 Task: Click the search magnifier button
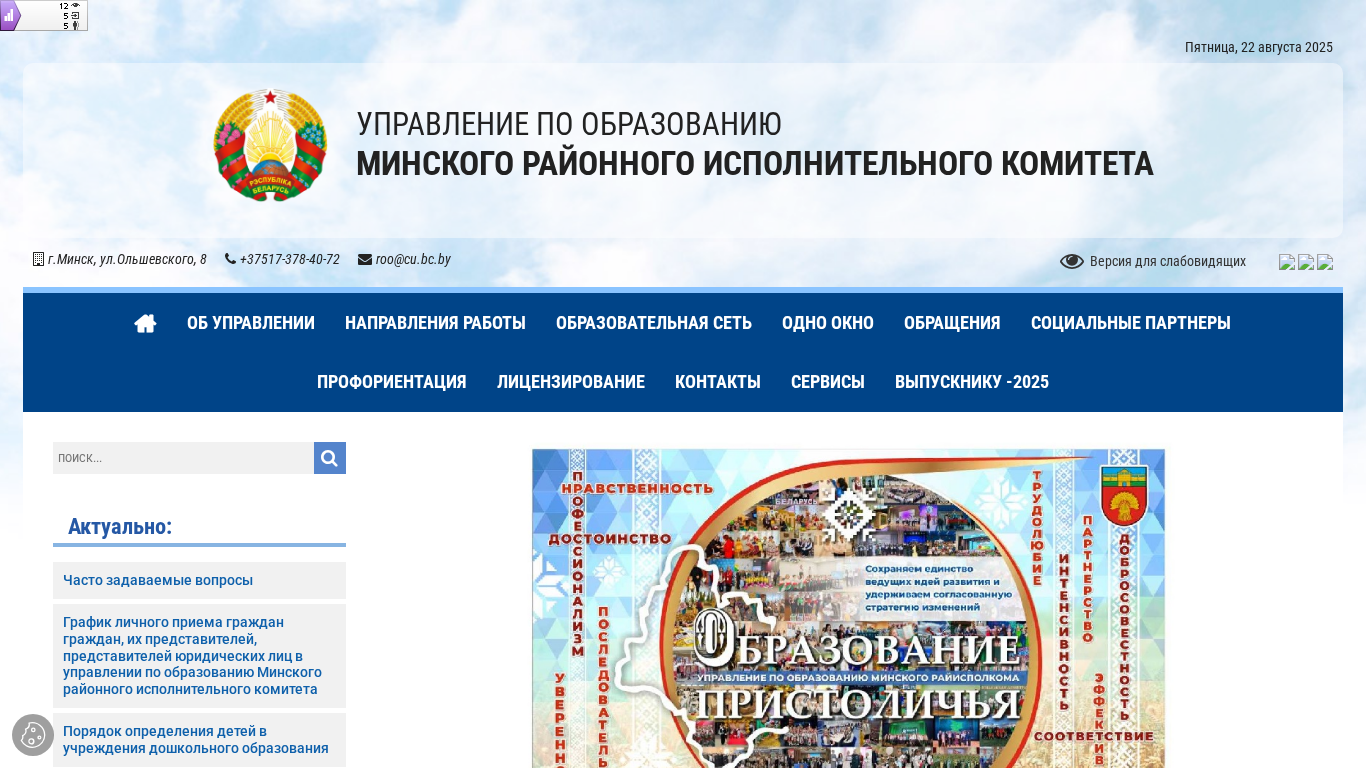(330, 458)
